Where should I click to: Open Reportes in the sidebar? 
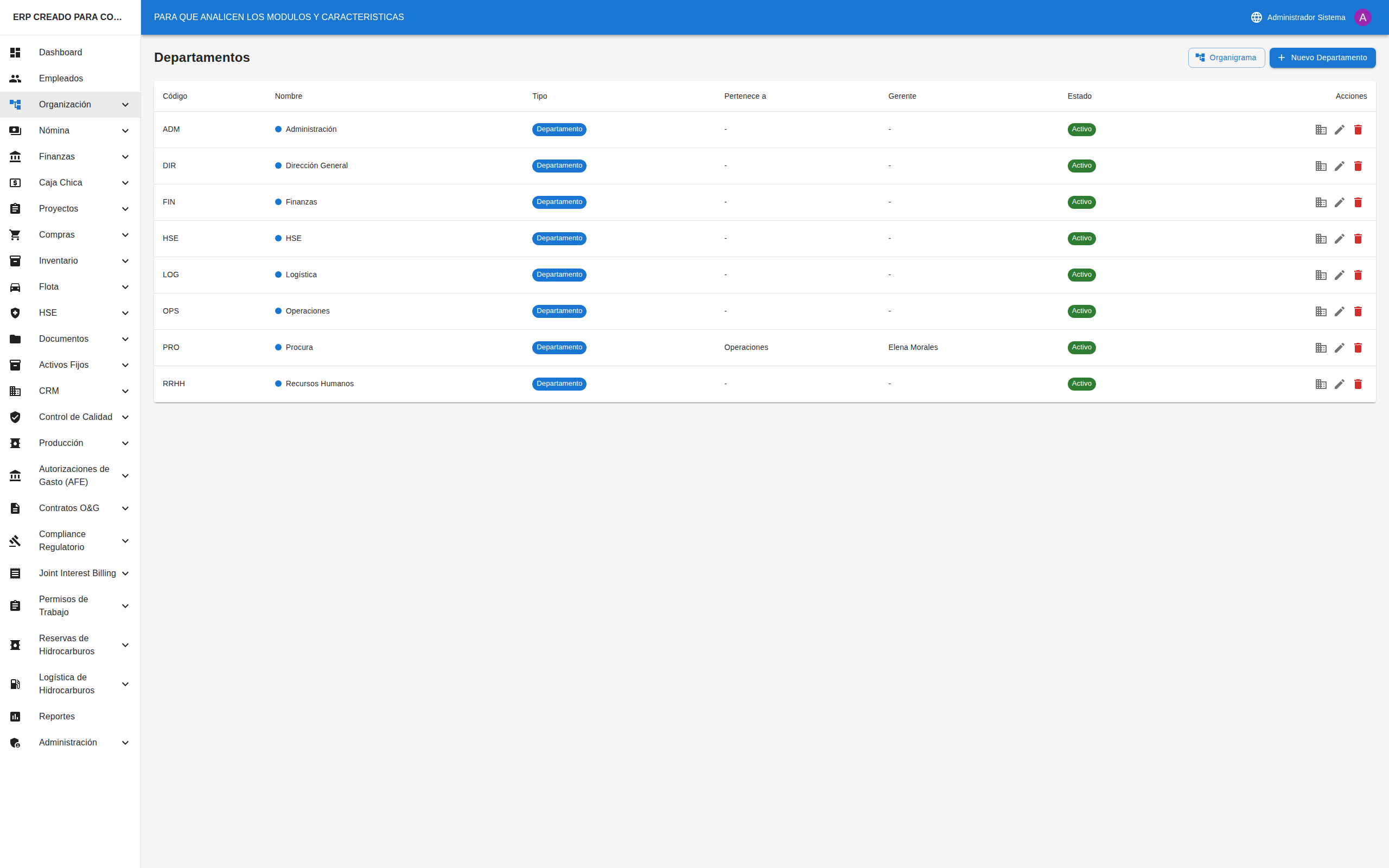(57, 717)
